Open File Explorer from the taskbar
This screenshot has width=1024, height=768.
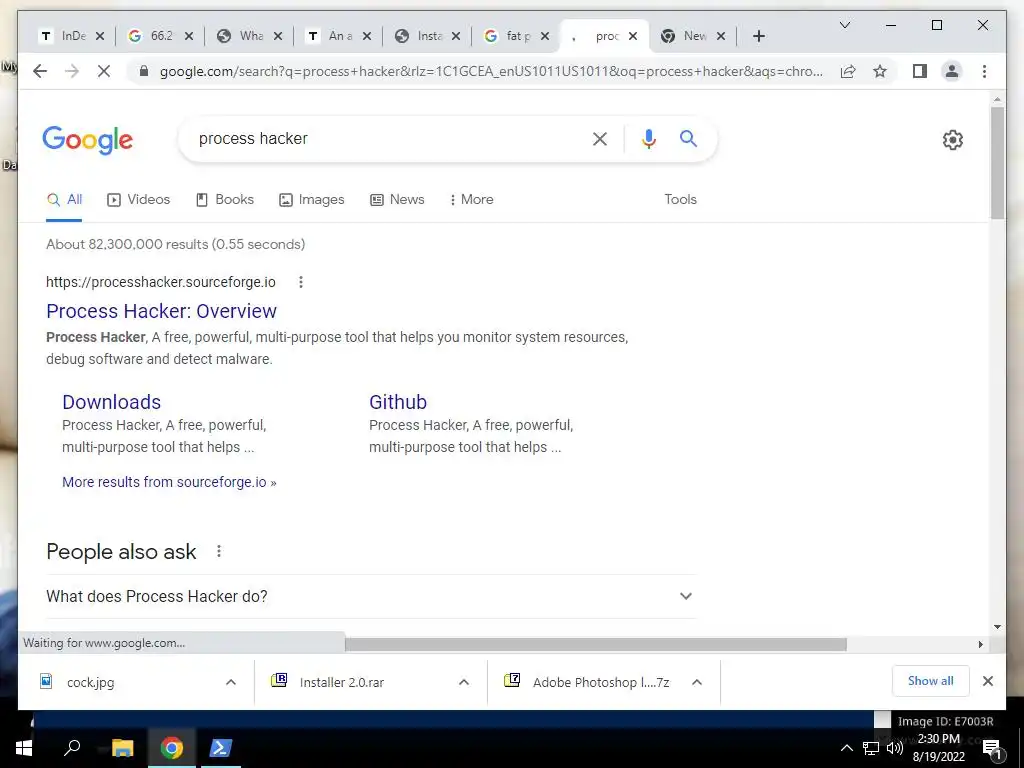point(122,748)
